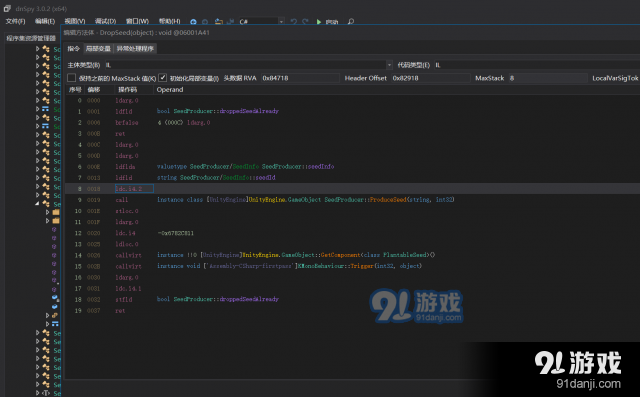The height and width of the screenshot is (397, 640).
Task: Collapse the expanded class node in tree
Action: [x=37, y=203]
